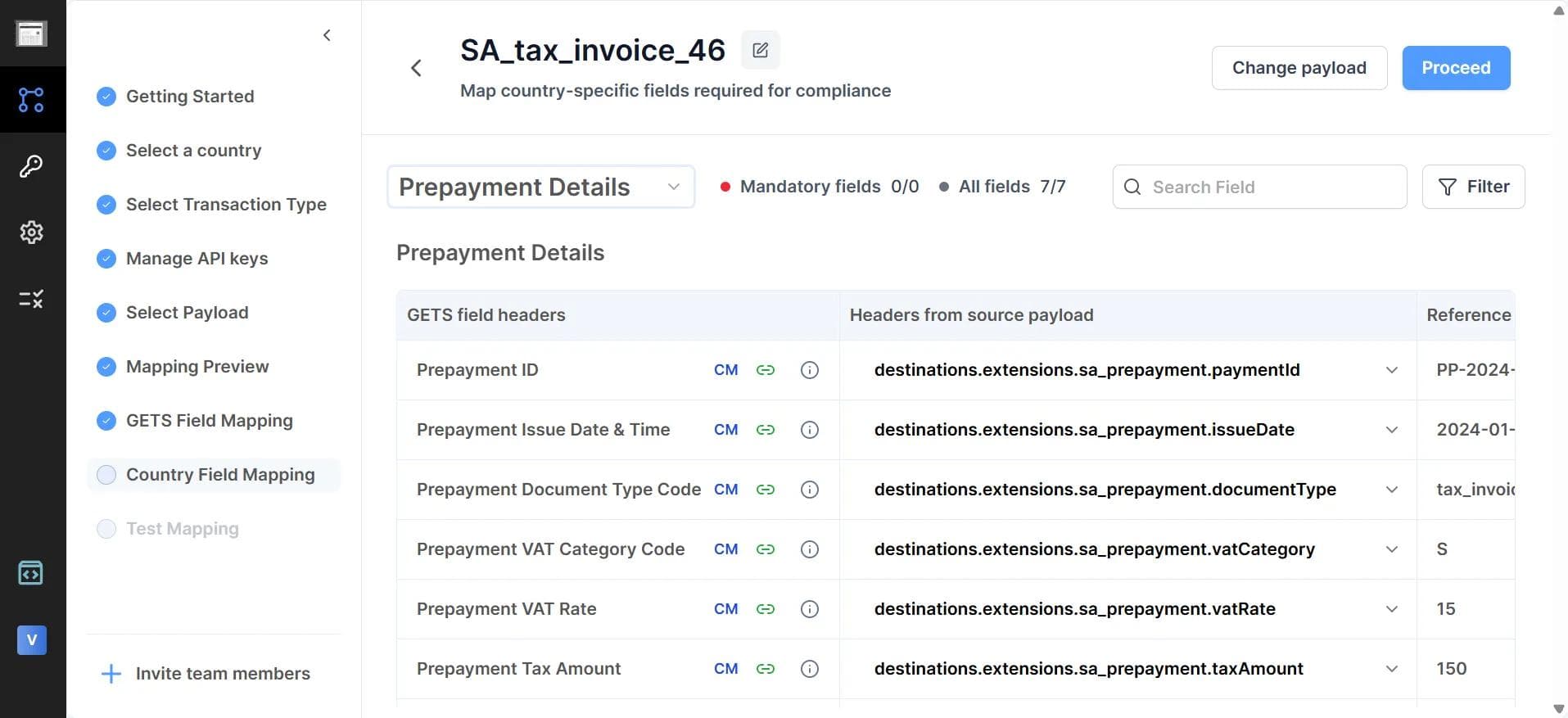Expand the source dropdown for Prepayment VAT Category Code

point(1391,549)
